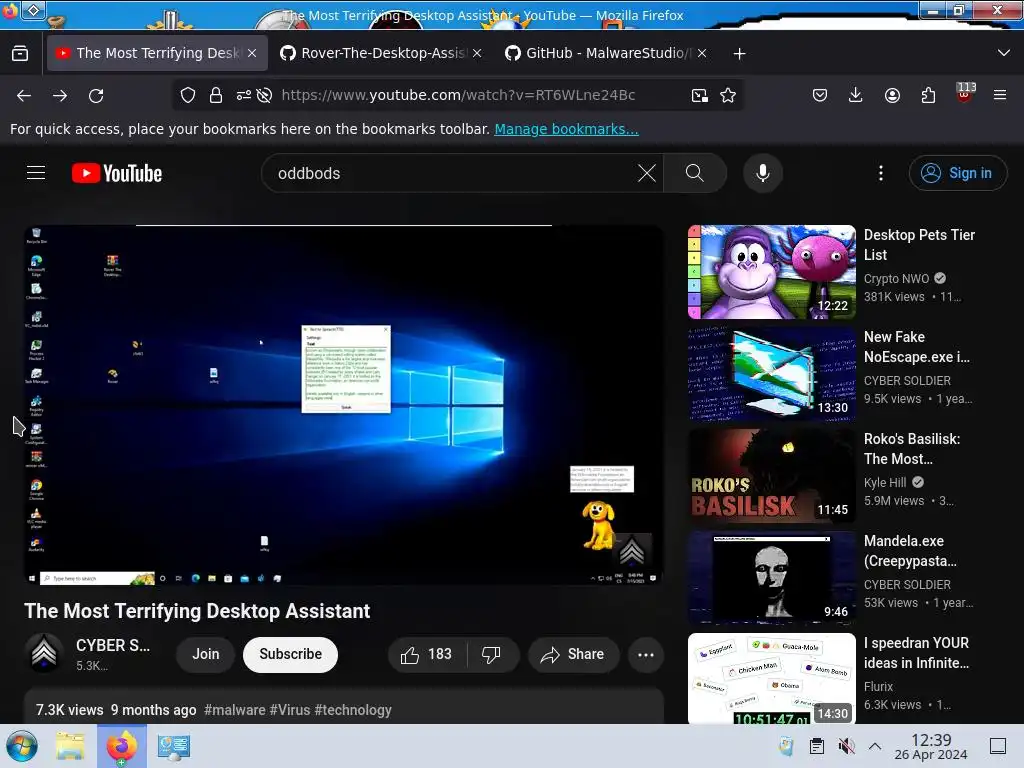Click the main video player
1024x768 pixels.
click(344, 405)
